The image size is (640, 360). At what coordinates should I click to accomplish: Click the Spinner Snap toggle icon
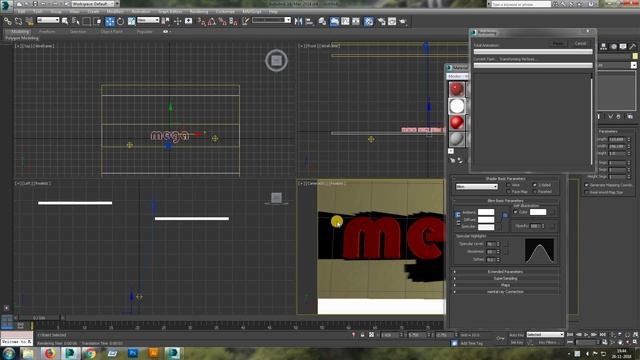tap(233, 21)
